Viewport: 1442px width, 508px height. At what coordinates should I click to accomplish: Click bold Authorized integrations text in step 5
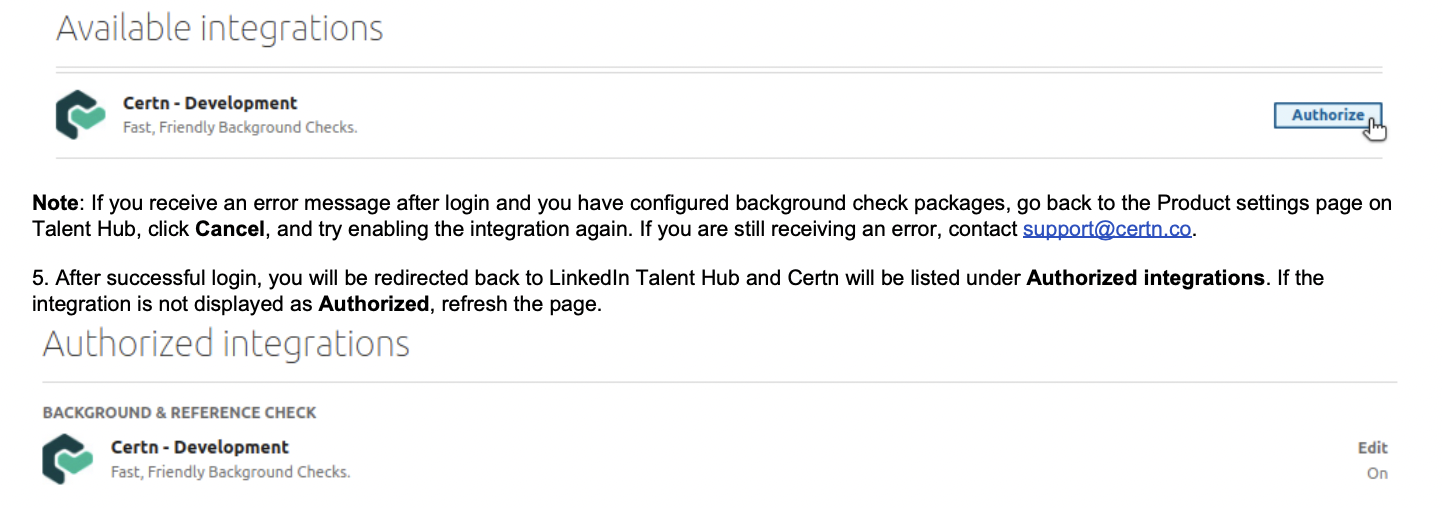click(1145, 278)
